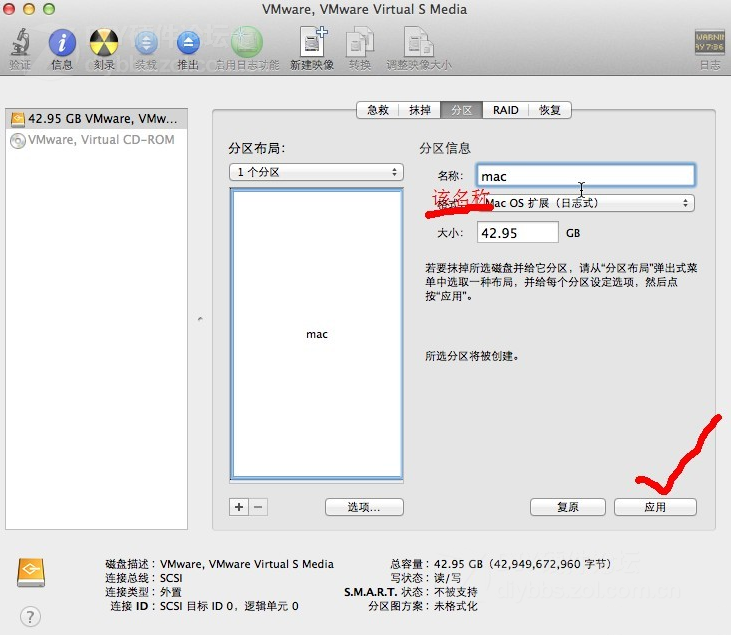Click the disk description VMware Virtual S Media text
The width and height of the screenshot is (731, 635).
[247, 564]
